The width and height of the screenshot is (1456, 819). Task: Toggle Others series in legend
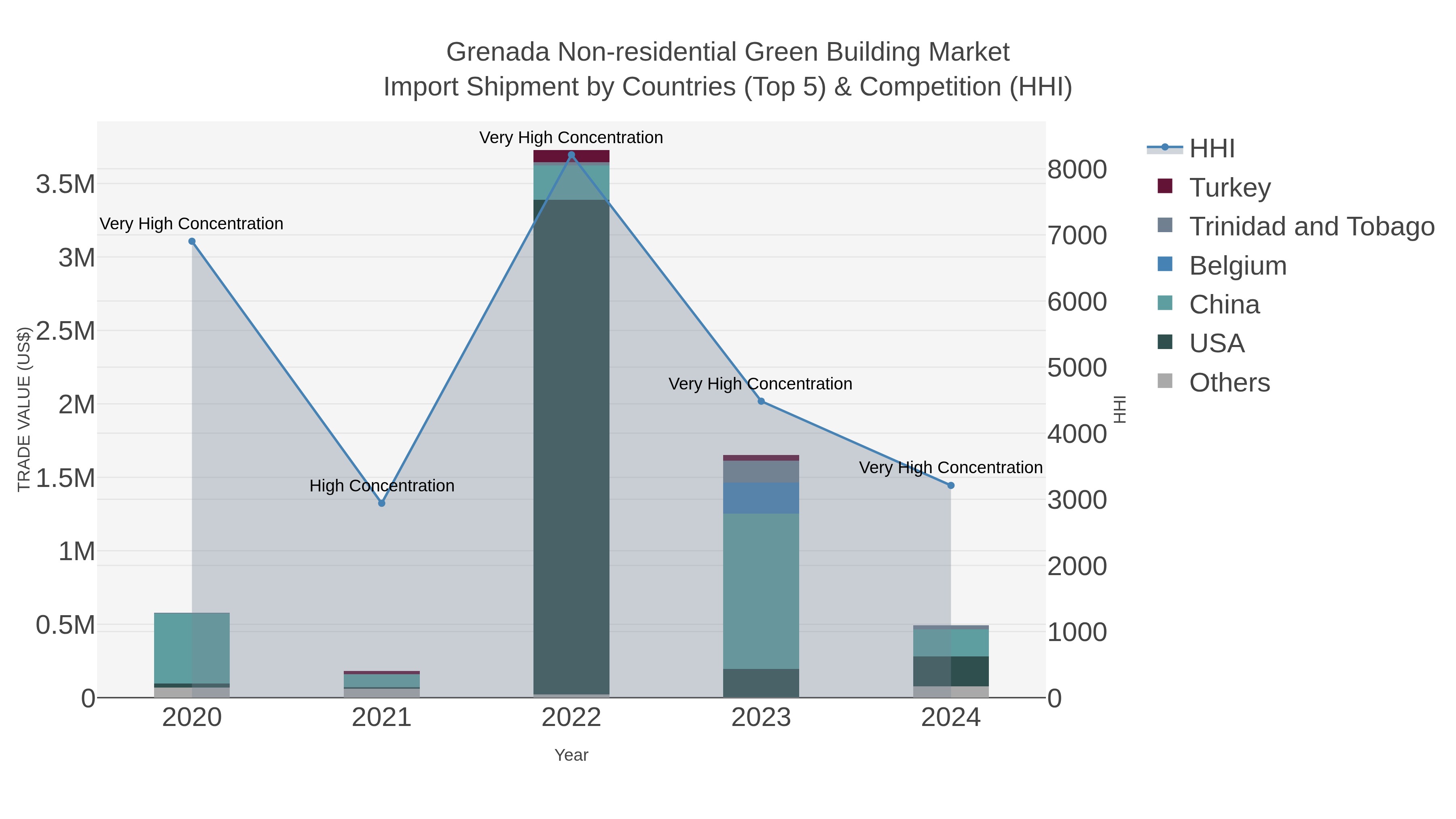tap(1213, 382)
